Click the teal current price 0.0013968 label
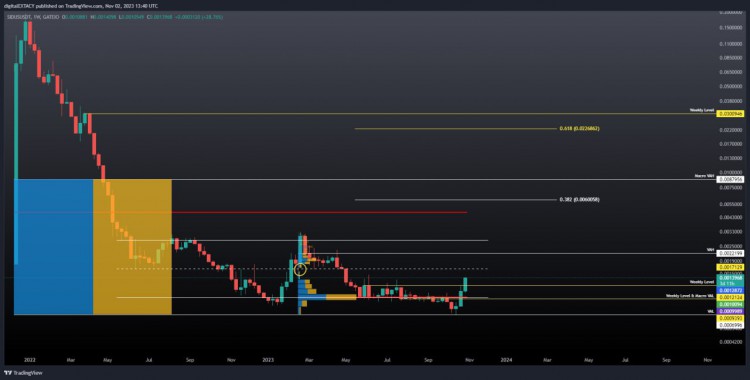The image size is (750, 380). click(x=730, y=279)
